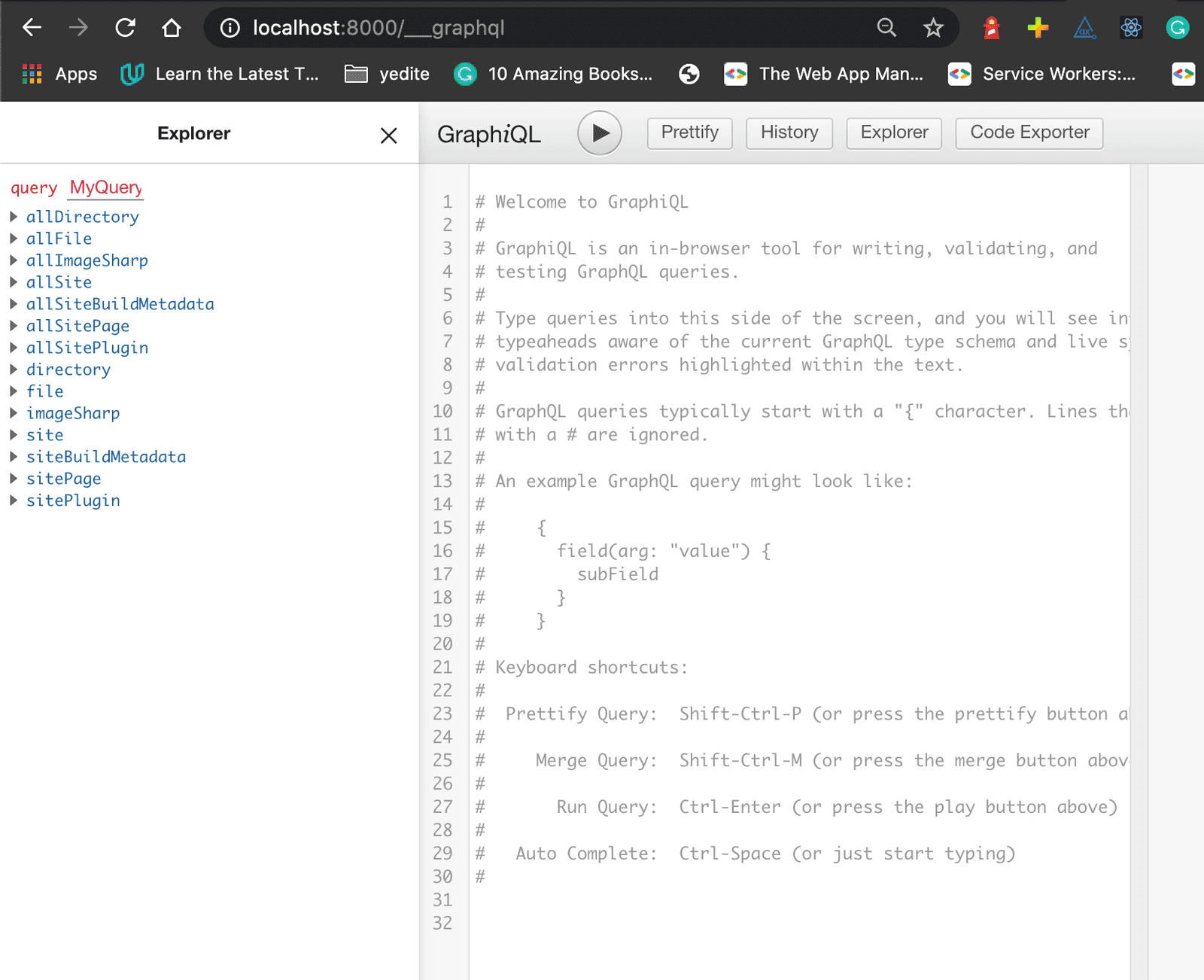Open the zoom search icon in address bar
Viewport: 1204px width, 980px height.
[x=886, y=28]
